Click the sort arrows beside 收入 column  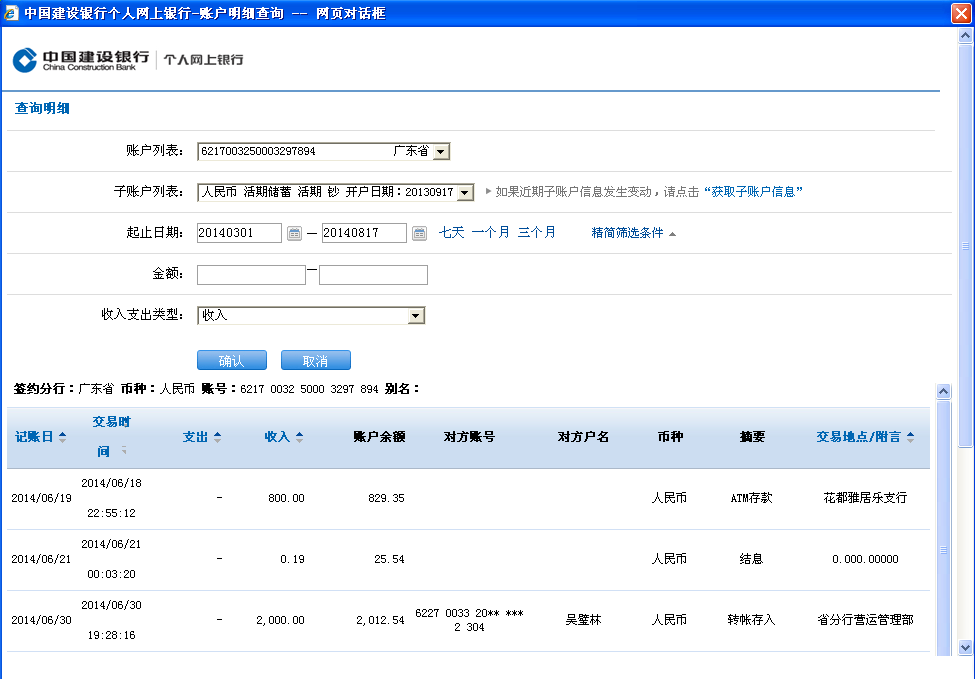click(299, 437)
